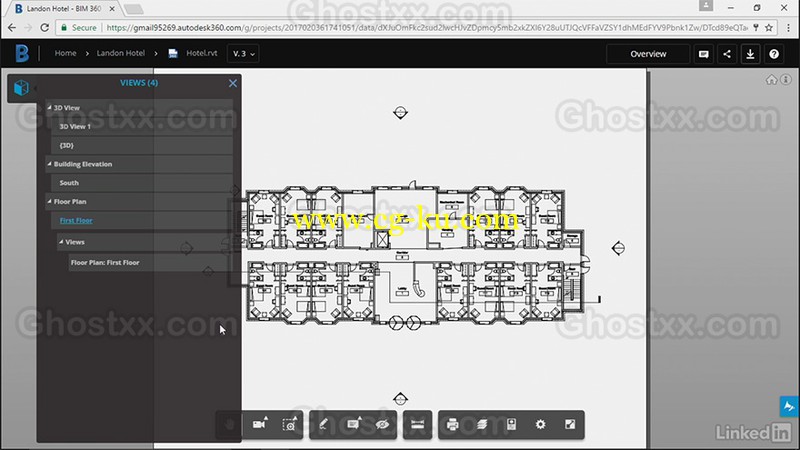
Task: Click the viewer info icon
Action: click(x=786, y=80)
